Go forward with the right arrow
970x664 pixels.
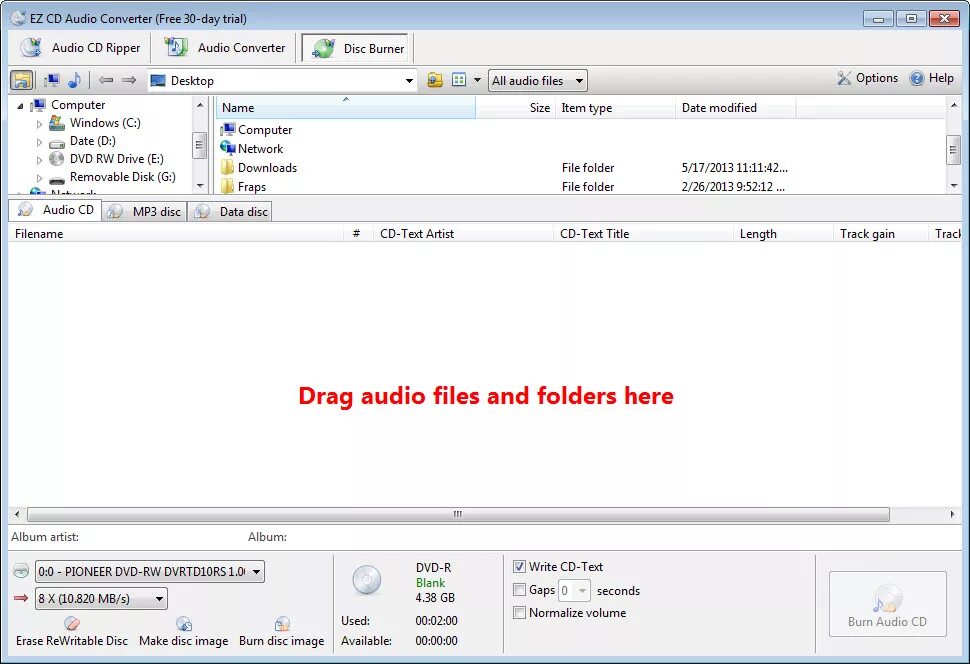coord(129,80)
